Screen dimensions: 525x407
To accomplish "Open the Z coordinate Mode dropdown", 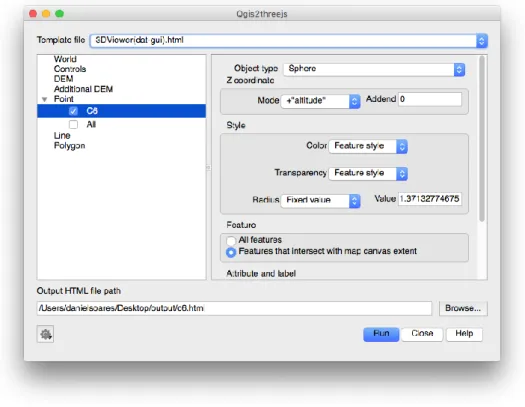I will coord(320,101).
